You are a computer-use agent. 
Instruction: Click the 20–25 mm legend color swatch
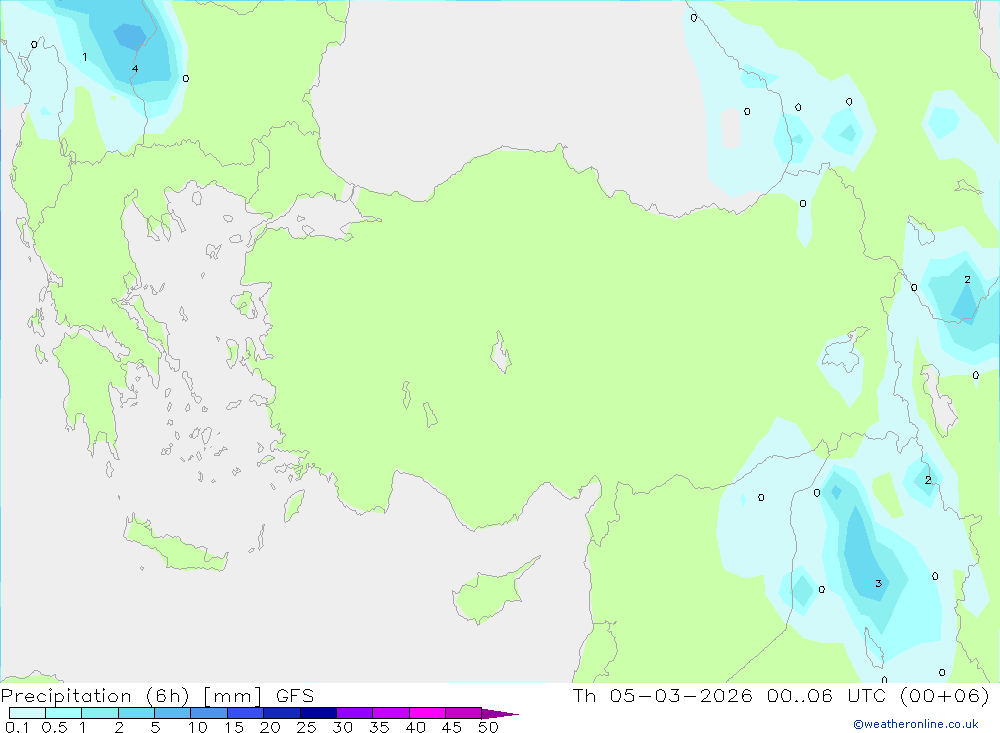point(282,713)
